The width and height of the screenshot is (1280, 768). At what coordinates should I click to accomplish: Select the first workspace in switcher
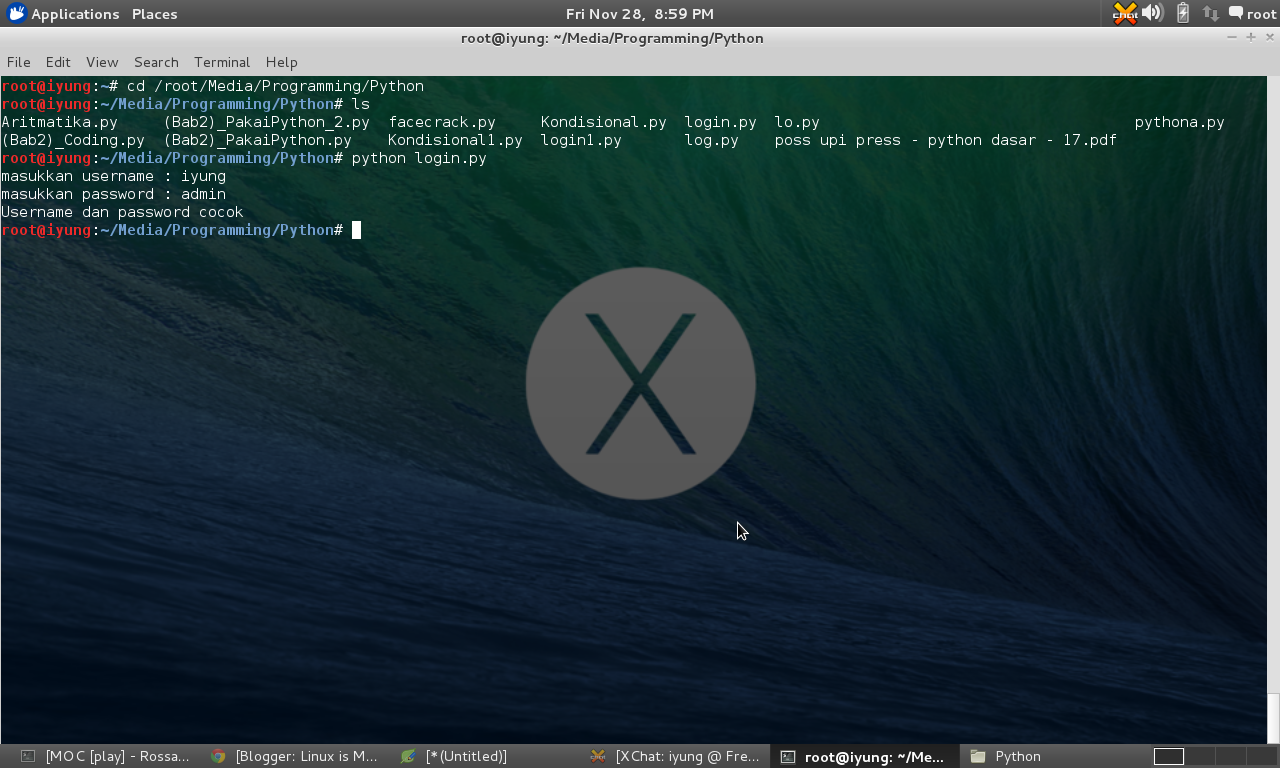tap(1169, 756)
